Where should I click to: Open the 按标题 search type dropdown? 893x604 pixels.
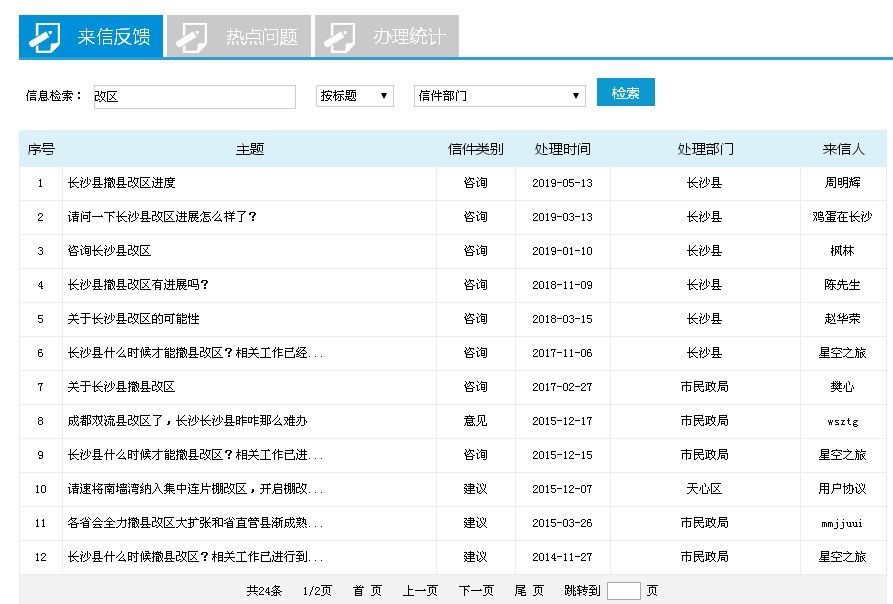click(x=354, y=95)
